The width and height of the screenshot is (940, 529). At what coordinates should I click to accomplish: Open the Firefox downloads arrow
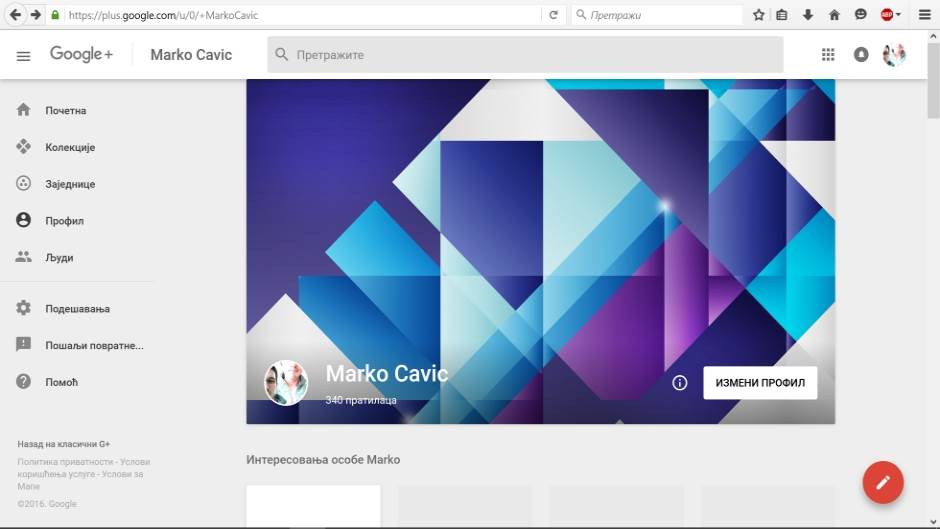pos(808,15)
